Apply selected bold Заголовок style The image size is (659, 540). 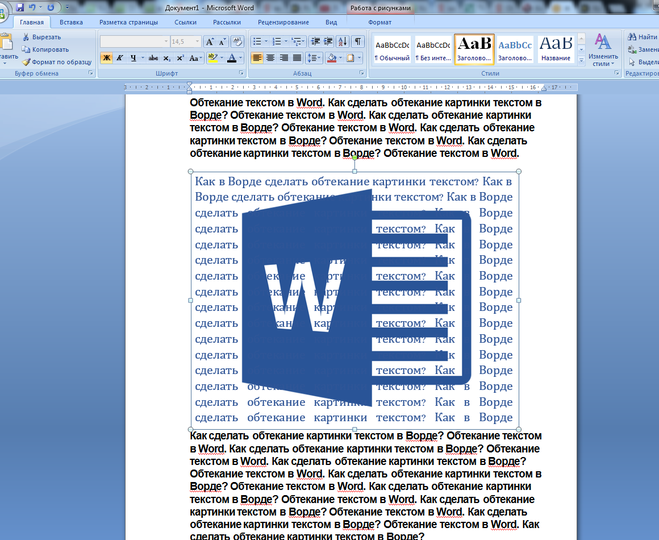(x=474, y=50)
